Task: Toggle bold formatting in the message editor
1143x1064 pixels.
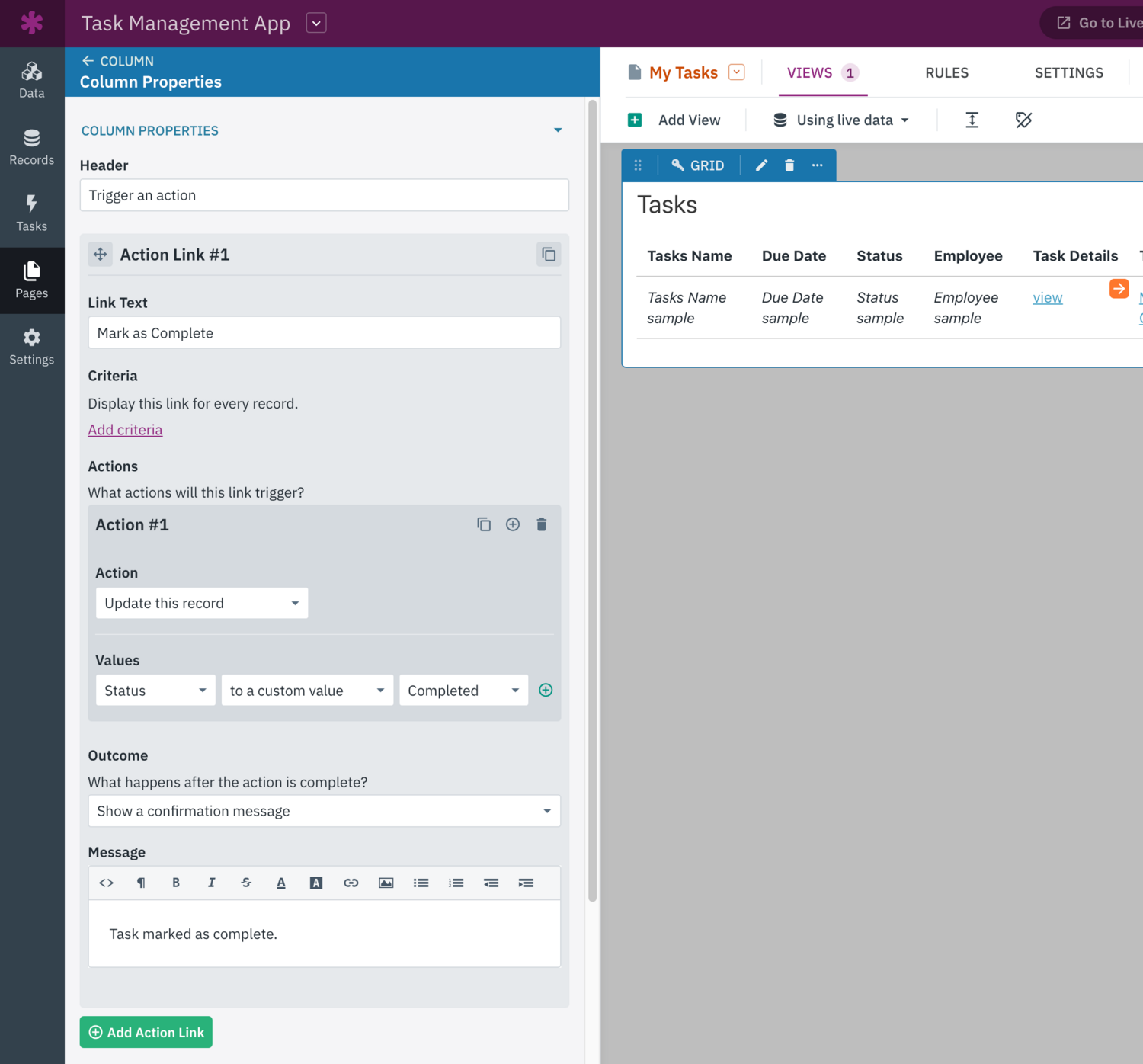Action: point(176,883)
